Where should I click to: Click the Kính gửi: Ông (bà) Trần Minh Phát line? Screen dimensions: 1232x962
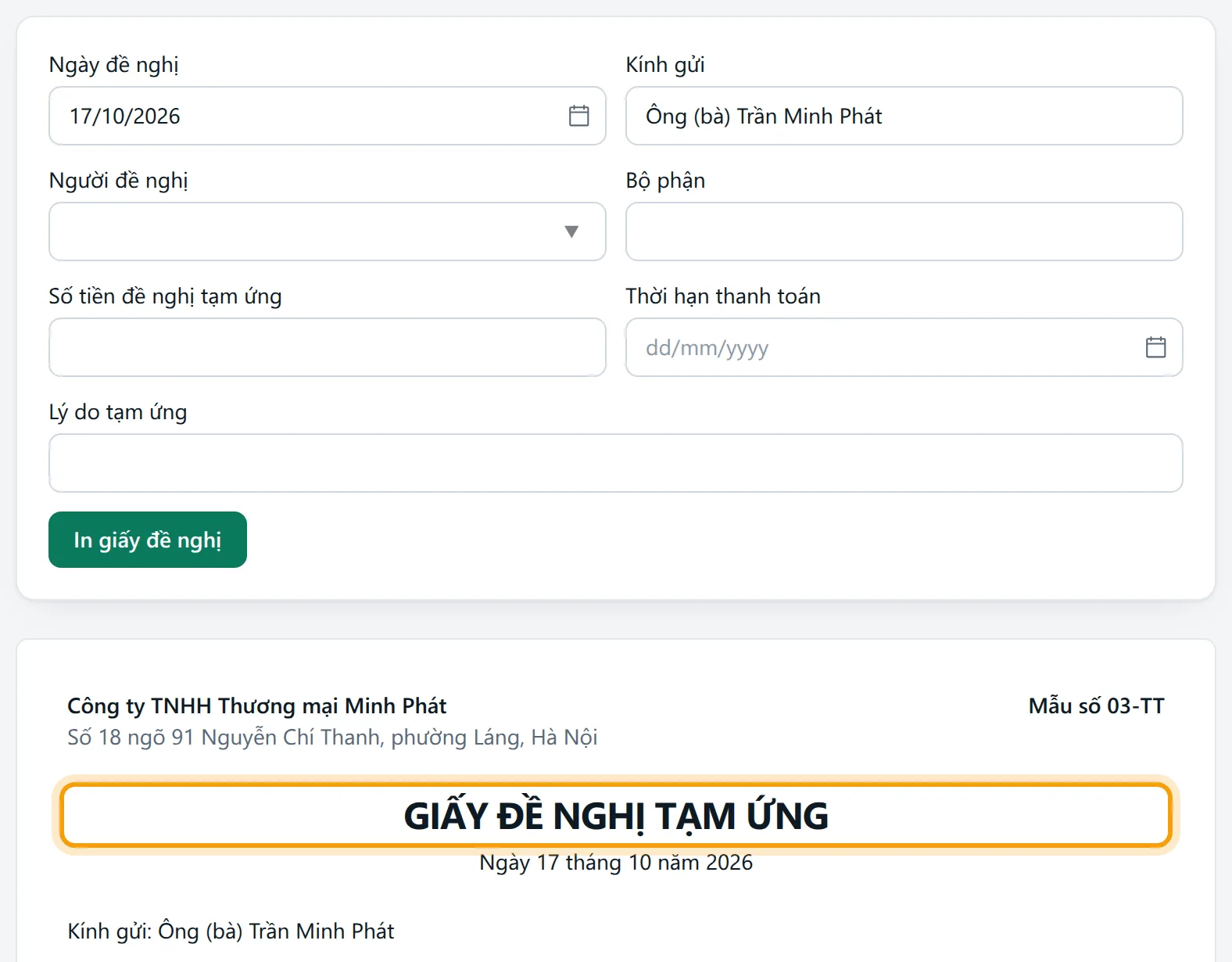tap(231, 931)
